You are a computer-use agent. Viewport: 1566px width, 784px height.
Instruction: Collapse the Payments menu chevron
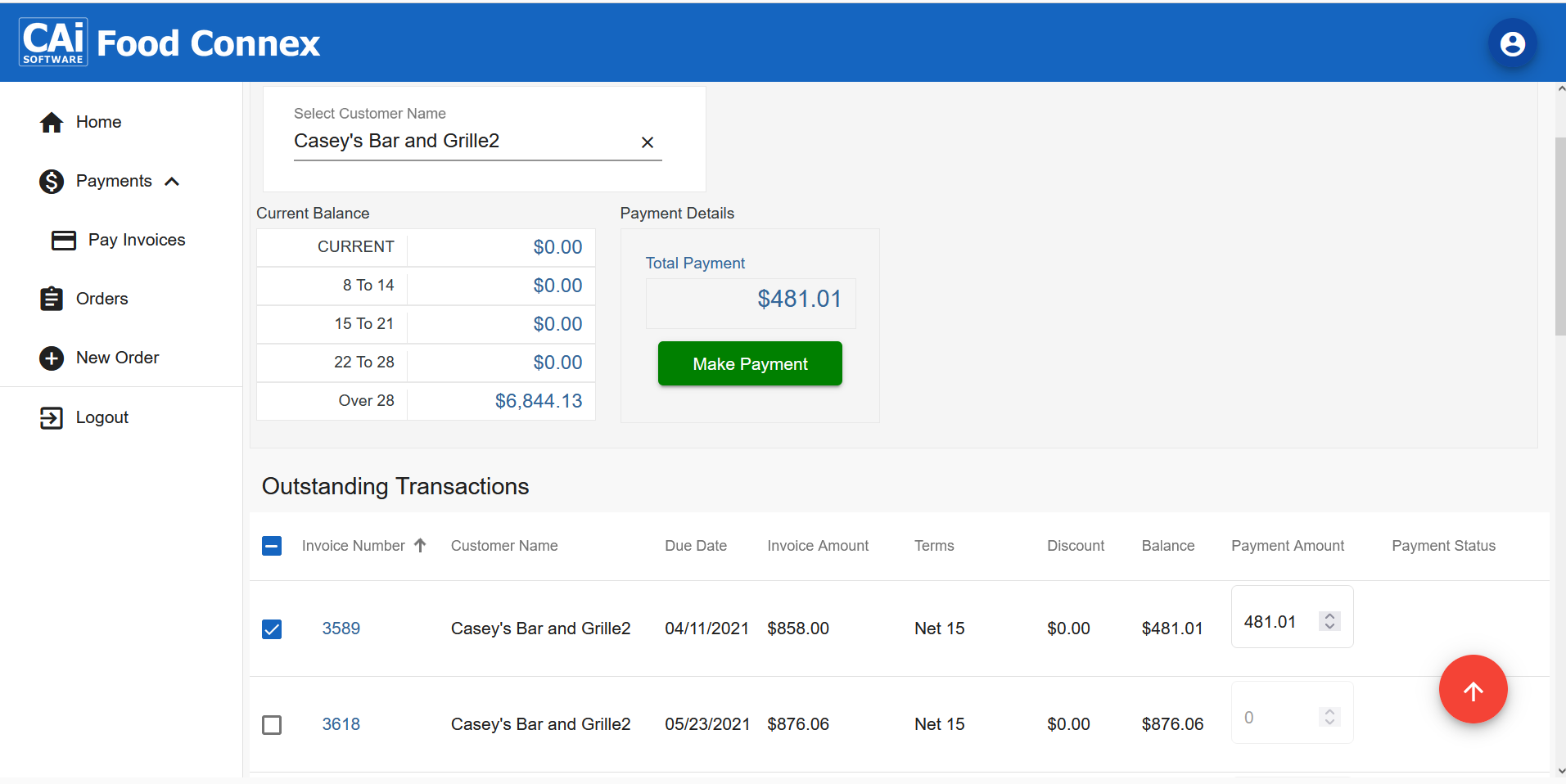click(x=172, y=182)
